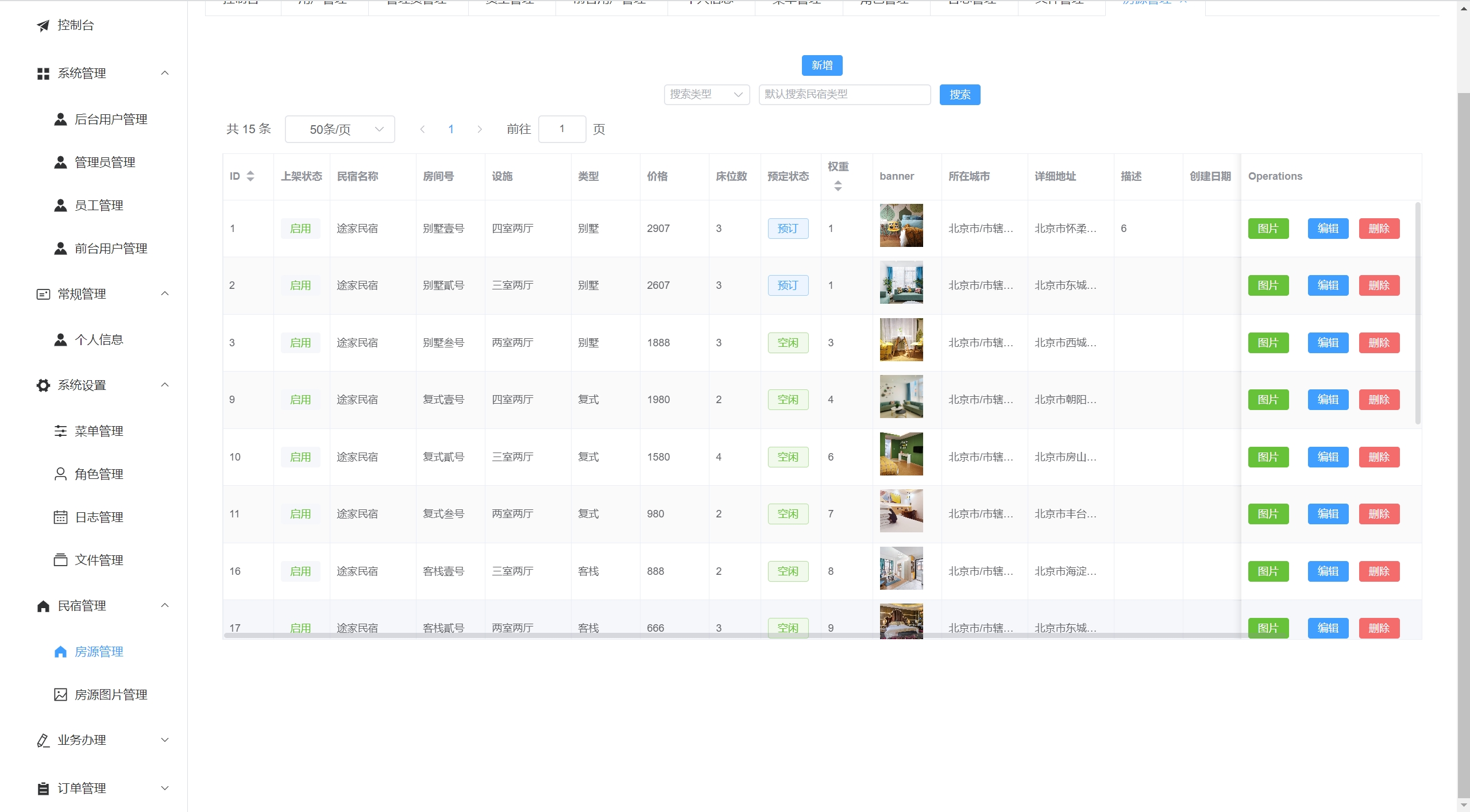Open the 搜索类型 dropdown
Image resolution: width=1470 pixels, height=812 pixels.
[x=707, y=95]
